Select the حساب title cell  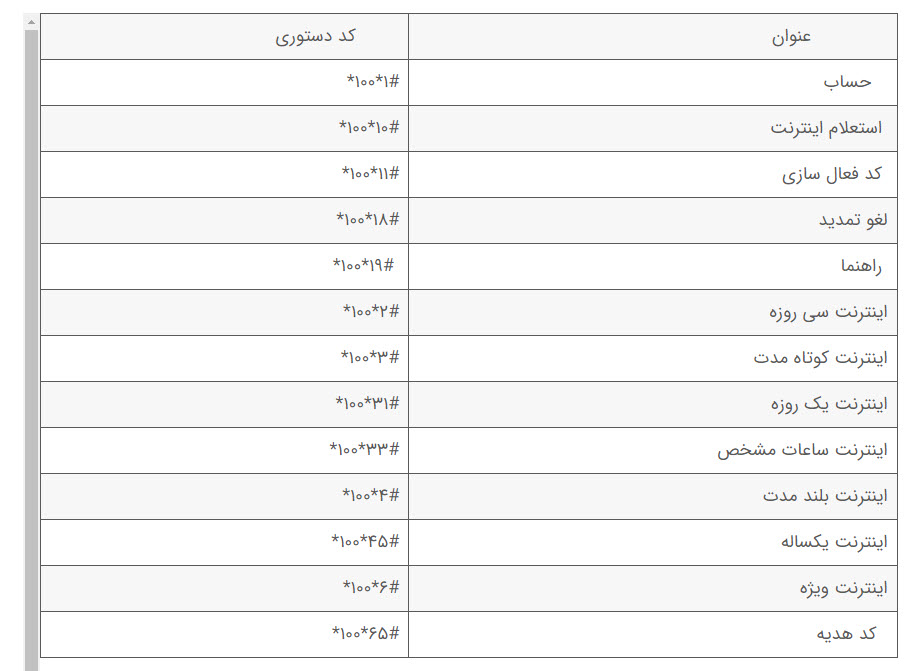pyautogui.click(x=847, y=82)
